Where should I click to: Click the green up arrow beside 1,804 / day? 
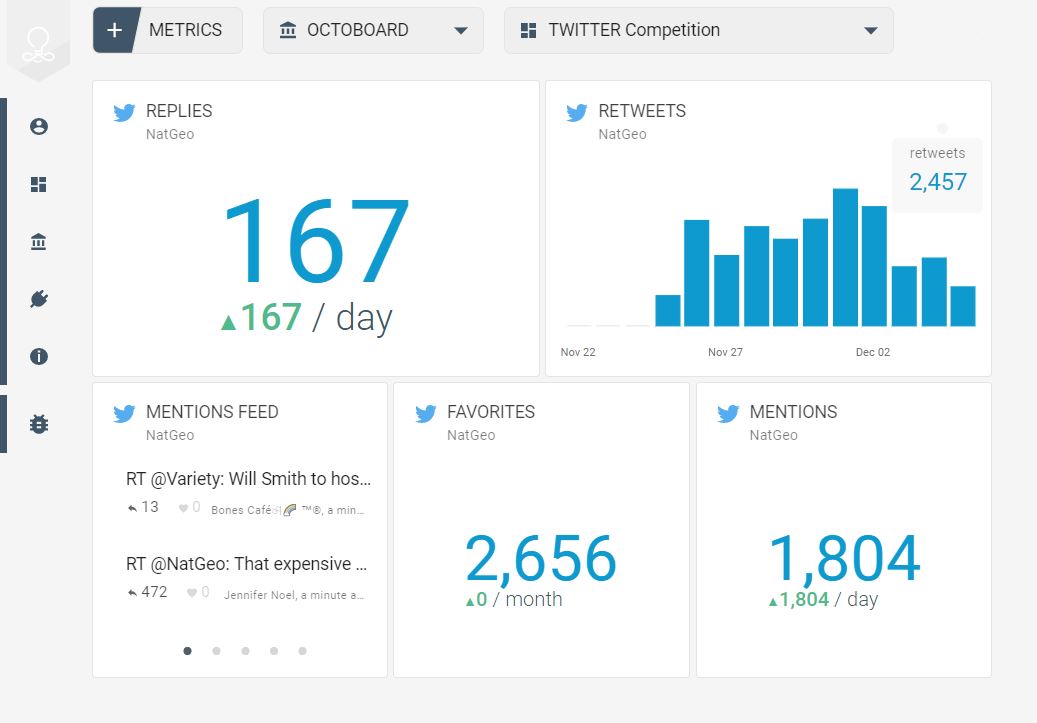(772, 601)
